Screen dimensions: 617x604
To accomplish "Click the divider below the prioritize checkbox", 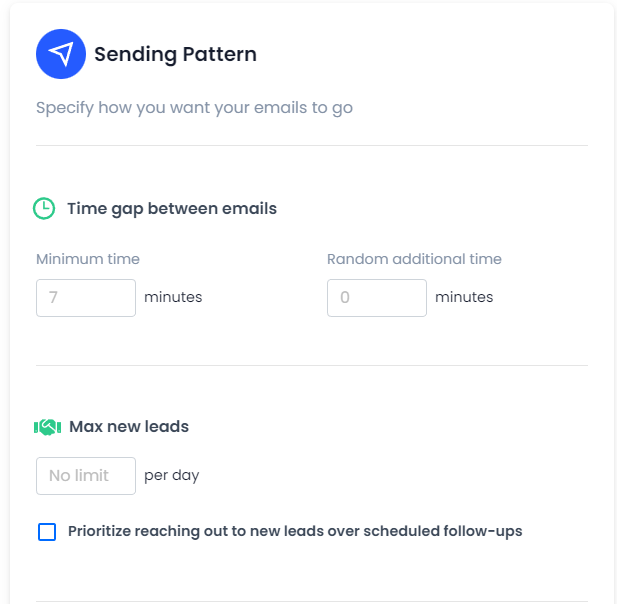I will tap(312, 601).
